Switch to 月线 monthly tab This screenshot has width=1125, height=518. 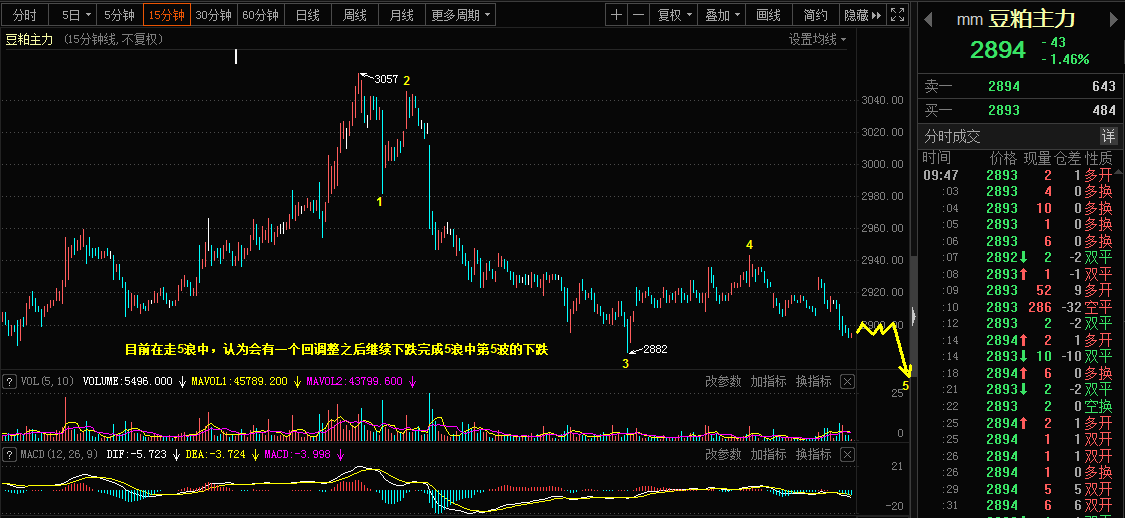tap(401, 14)
